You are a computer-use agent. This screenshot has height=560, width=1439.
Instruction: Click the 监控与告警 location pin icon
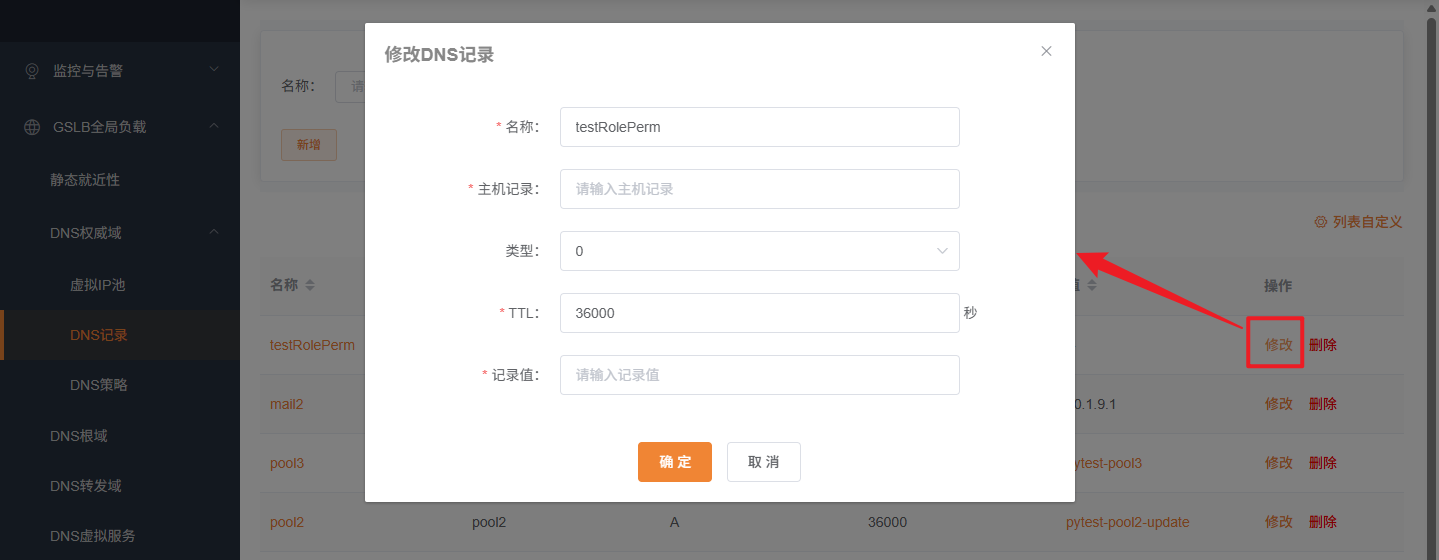[32, 71]
